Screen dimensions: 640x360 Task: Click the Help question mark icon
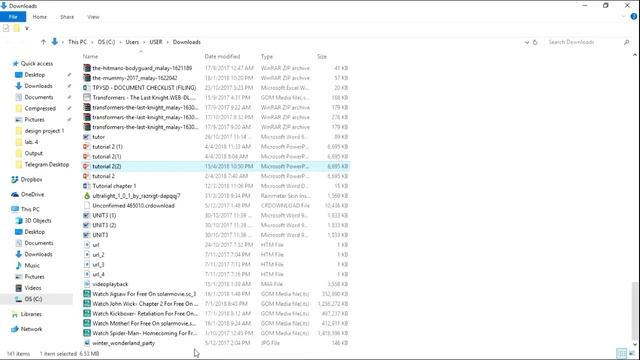634,17
